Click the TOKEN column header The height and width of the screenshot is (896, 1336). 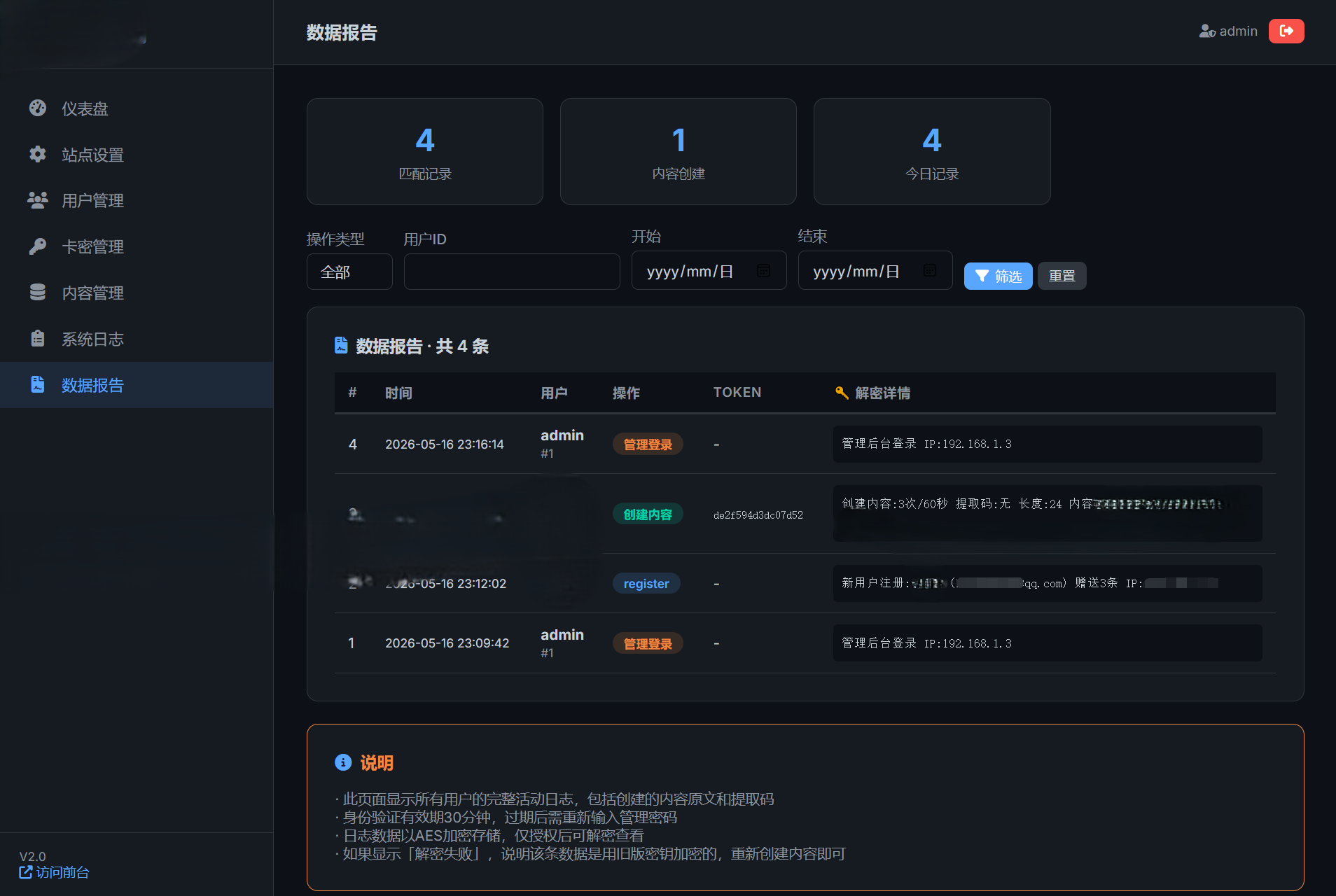pos(737,393)
